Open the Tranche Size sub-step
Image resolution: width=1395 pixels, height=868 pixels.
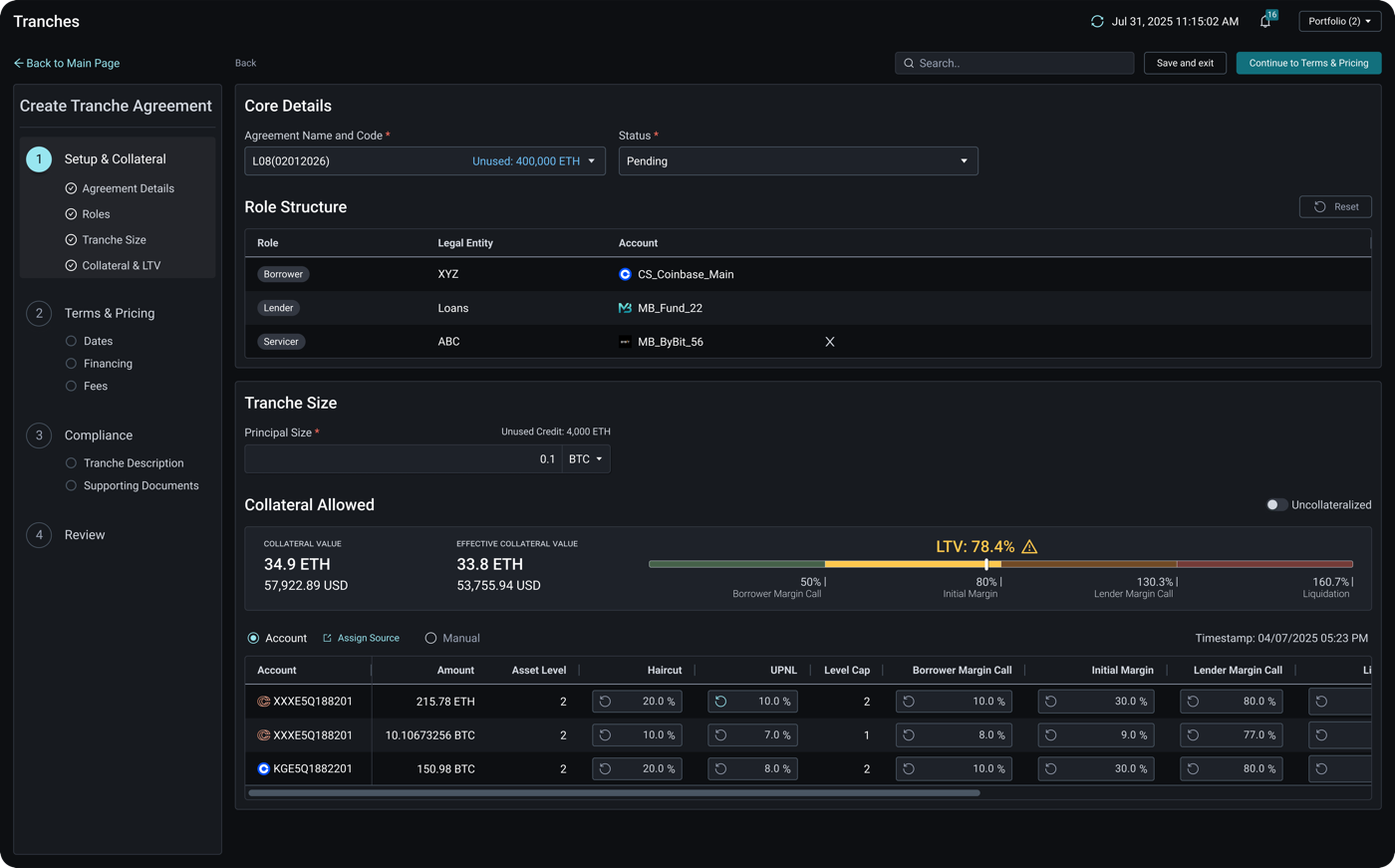114,240
